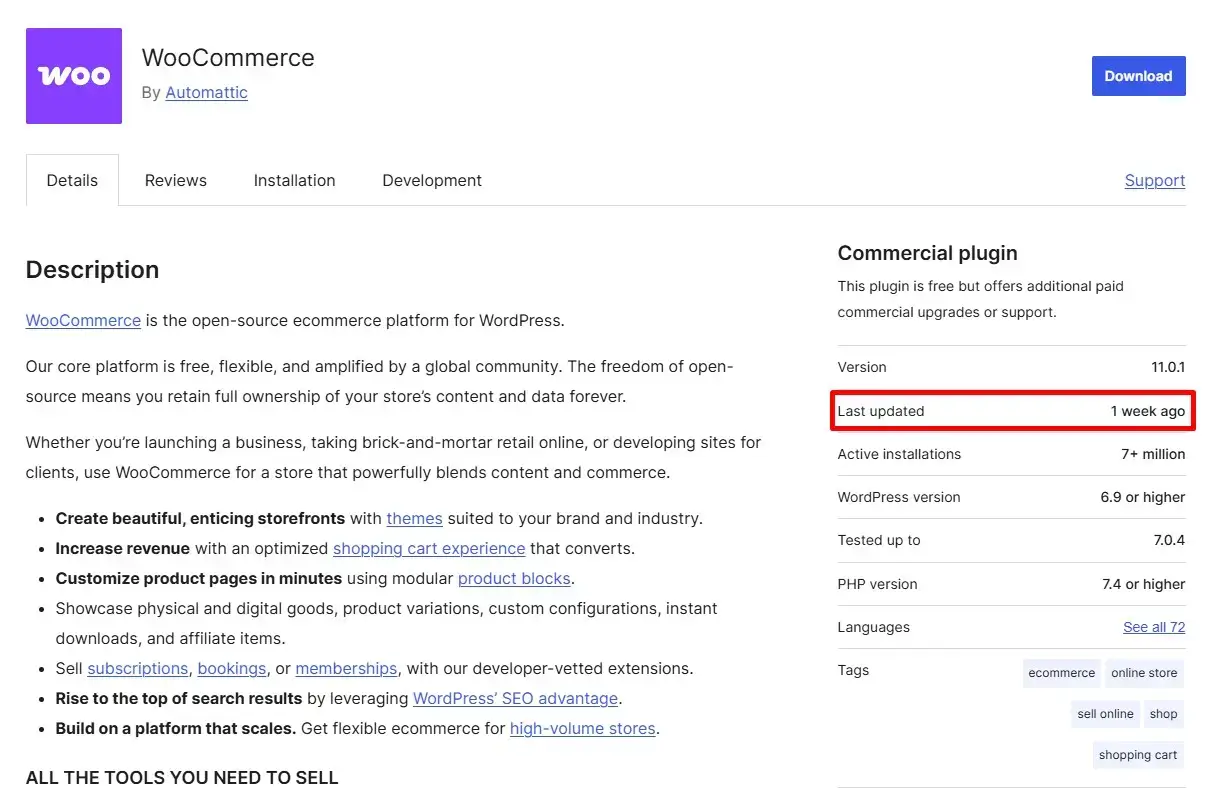Click the See all 72 languages link

pos(1154,627)
